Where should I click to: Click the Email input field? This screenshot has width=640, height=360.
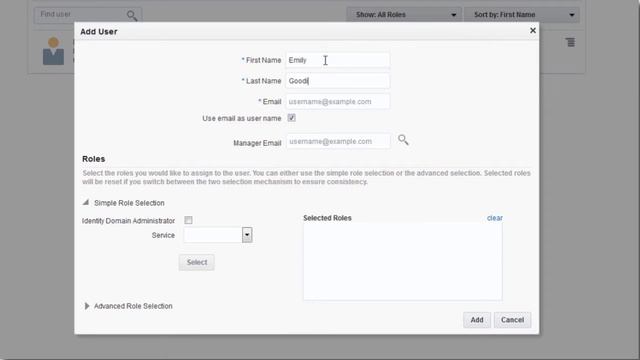pyautogui.click(x=338, y=102)
